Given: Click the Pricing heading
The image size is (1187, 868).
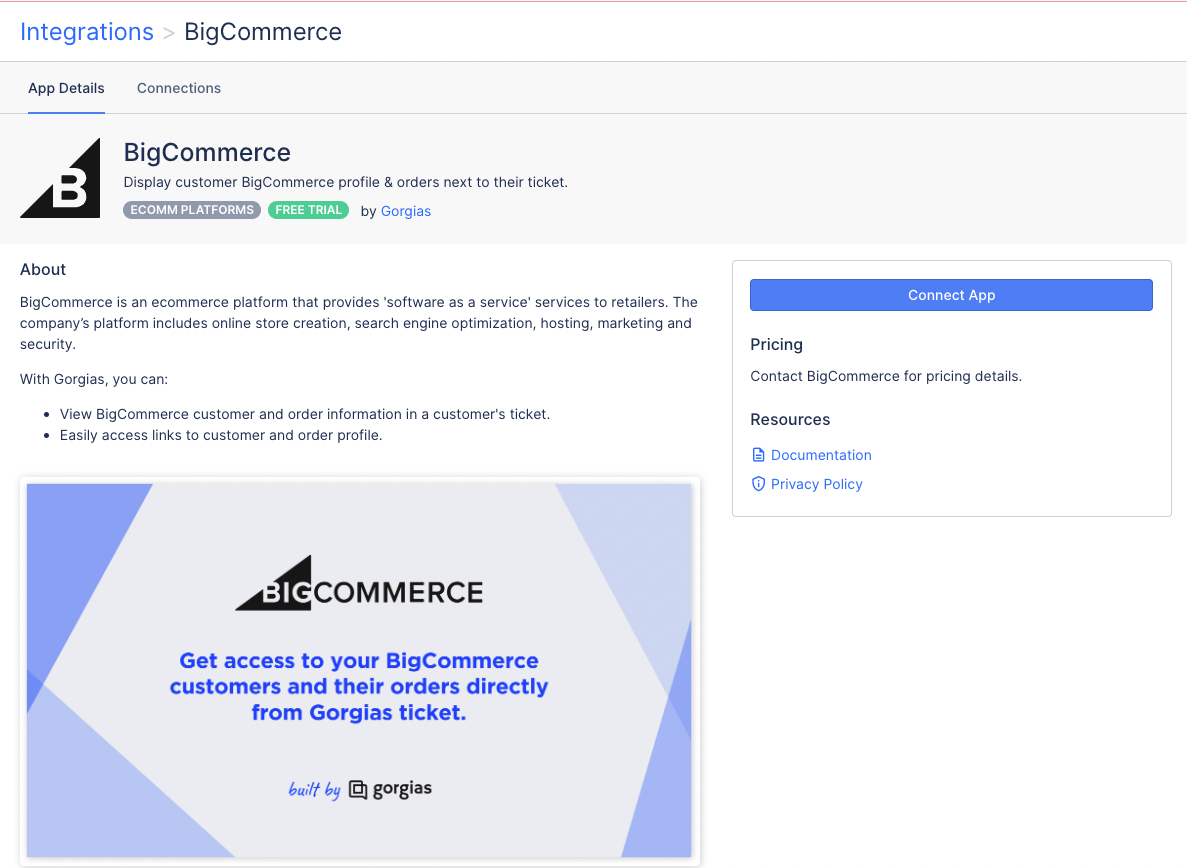Looking at the screenshot, I should pyautogui.click(x=776, y=344).
